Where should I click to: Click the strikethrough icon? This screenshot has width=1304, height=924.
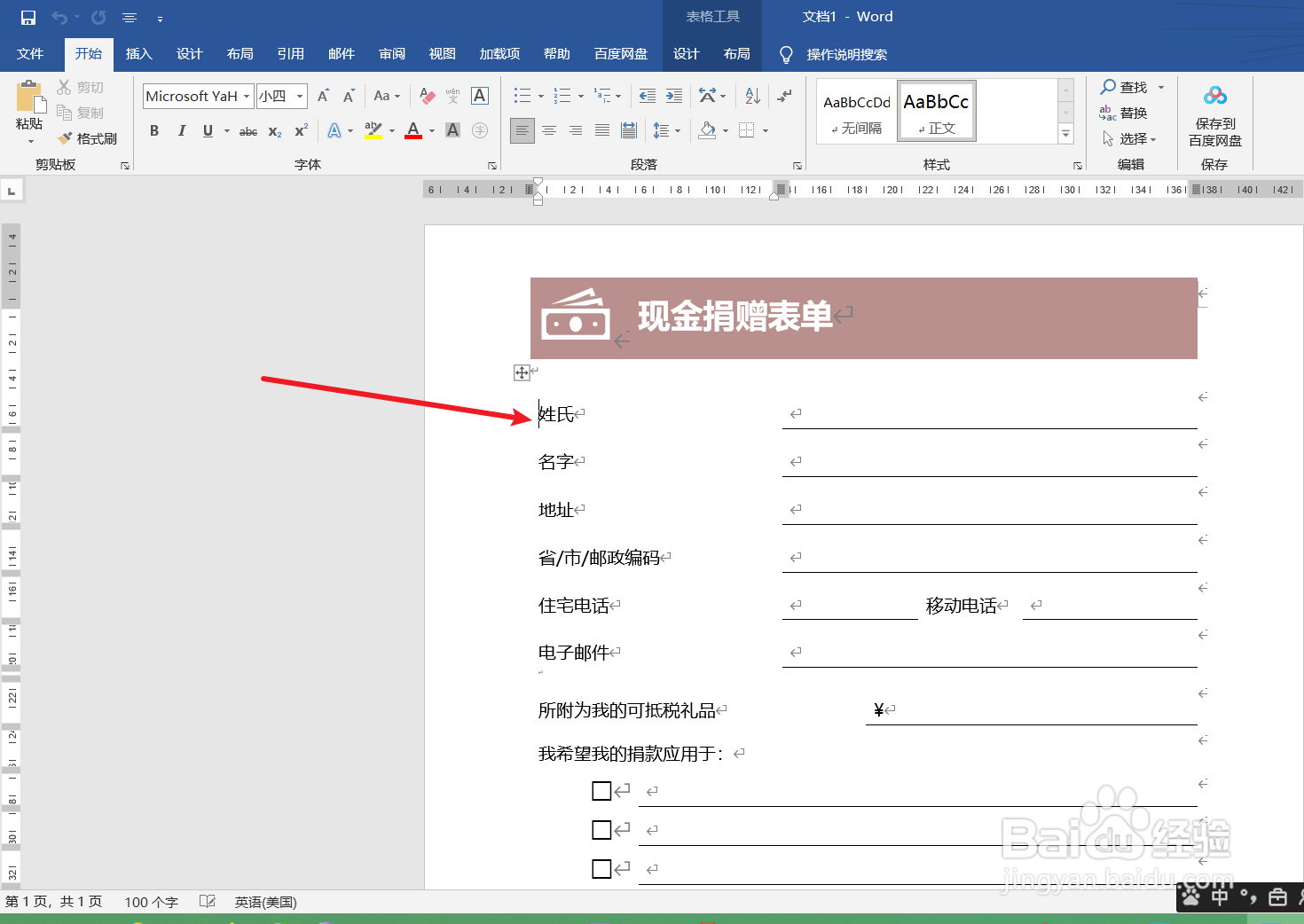(247, 130)
